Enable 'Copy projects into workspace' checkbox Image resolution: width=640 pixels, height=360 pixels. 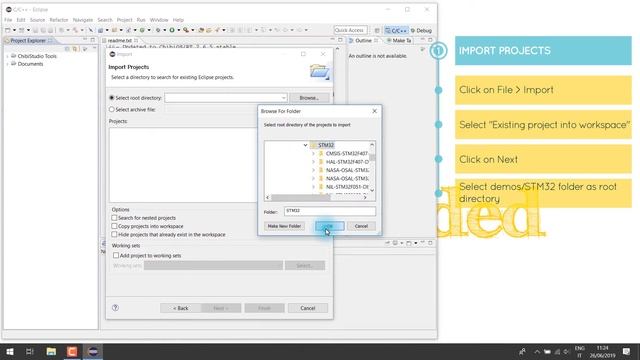(114, 226)
